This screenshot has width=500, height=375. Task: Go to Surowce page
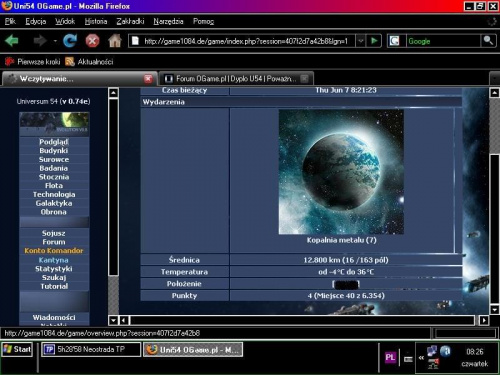54,159
